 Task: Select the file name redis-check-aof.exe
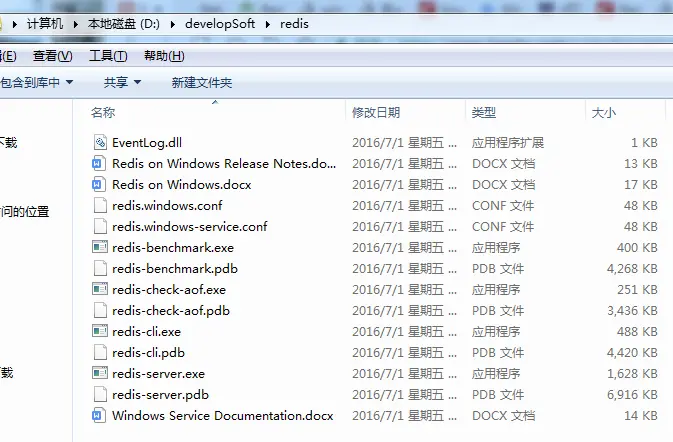(169, 290)
